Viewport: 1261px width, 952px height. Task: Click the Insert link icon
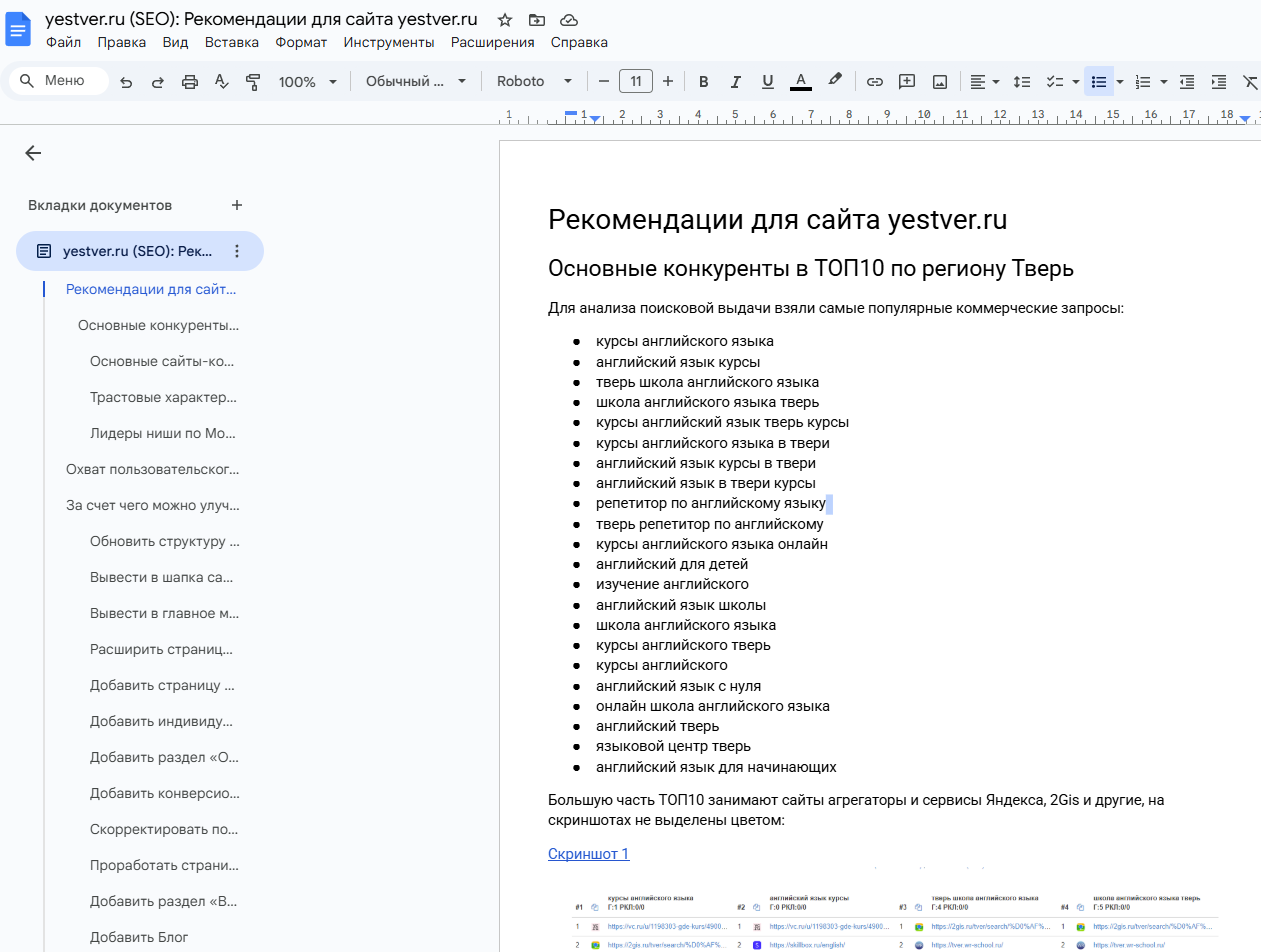[875, 82]
